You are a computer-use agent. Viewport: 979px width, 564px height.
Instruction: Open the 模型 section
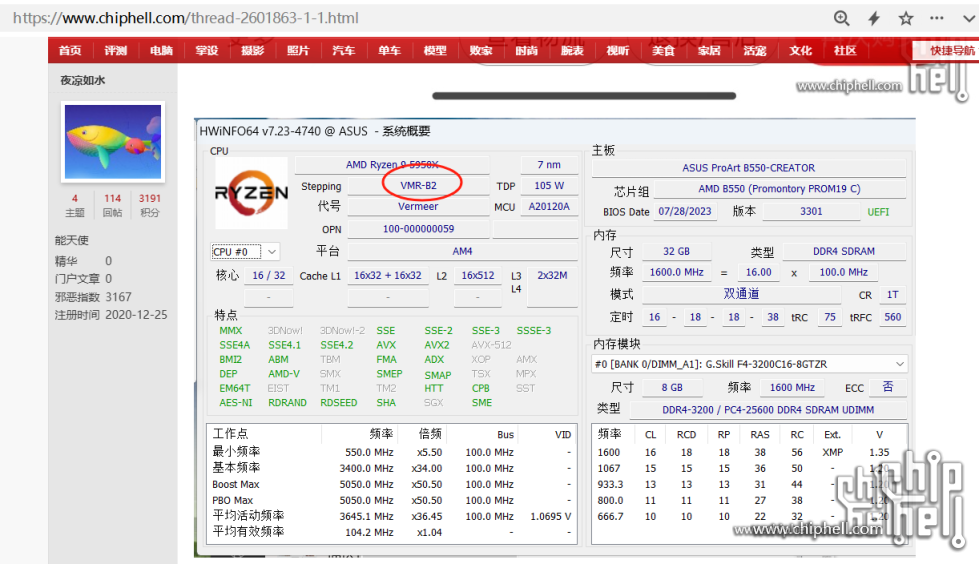point(435,51)
